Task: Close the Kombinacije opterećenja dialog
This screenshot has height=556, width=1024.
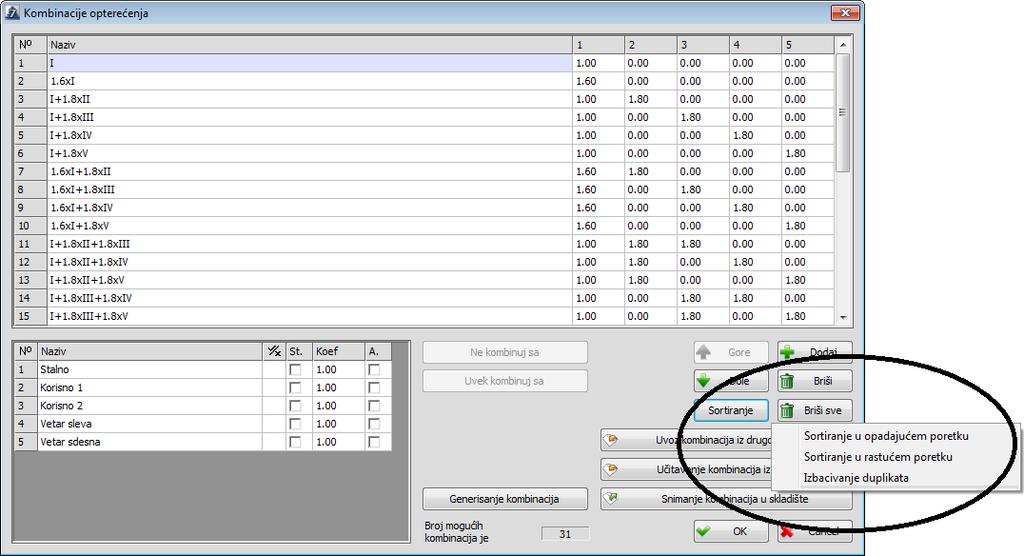Action: [845, 12]
